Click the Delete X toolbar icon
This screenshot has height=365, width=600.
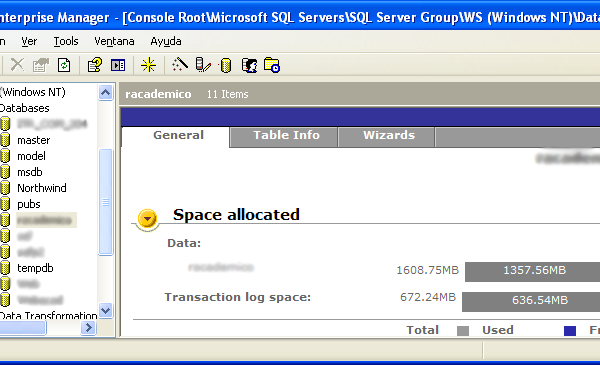pyautogui.click(x=17, y=65)
